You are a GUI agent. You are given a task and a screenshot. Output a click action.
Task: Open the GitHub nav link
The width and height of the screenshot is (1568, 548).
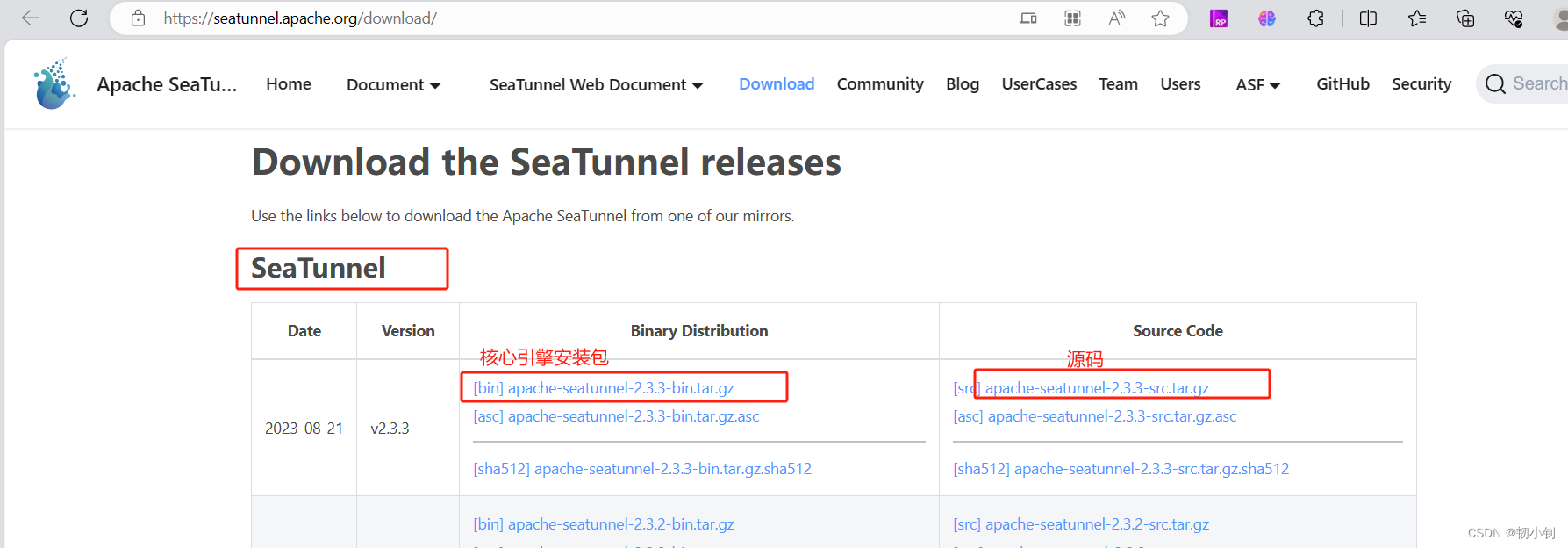1342,84
